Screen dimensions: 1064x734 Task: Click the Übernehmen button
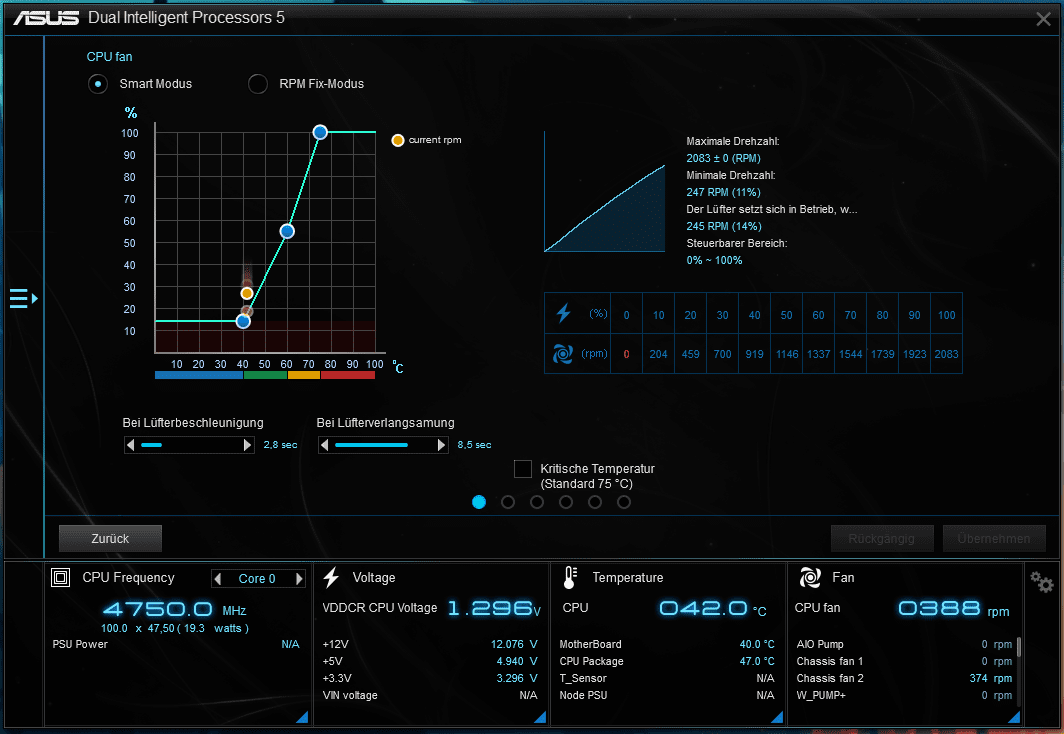point(993,539)
